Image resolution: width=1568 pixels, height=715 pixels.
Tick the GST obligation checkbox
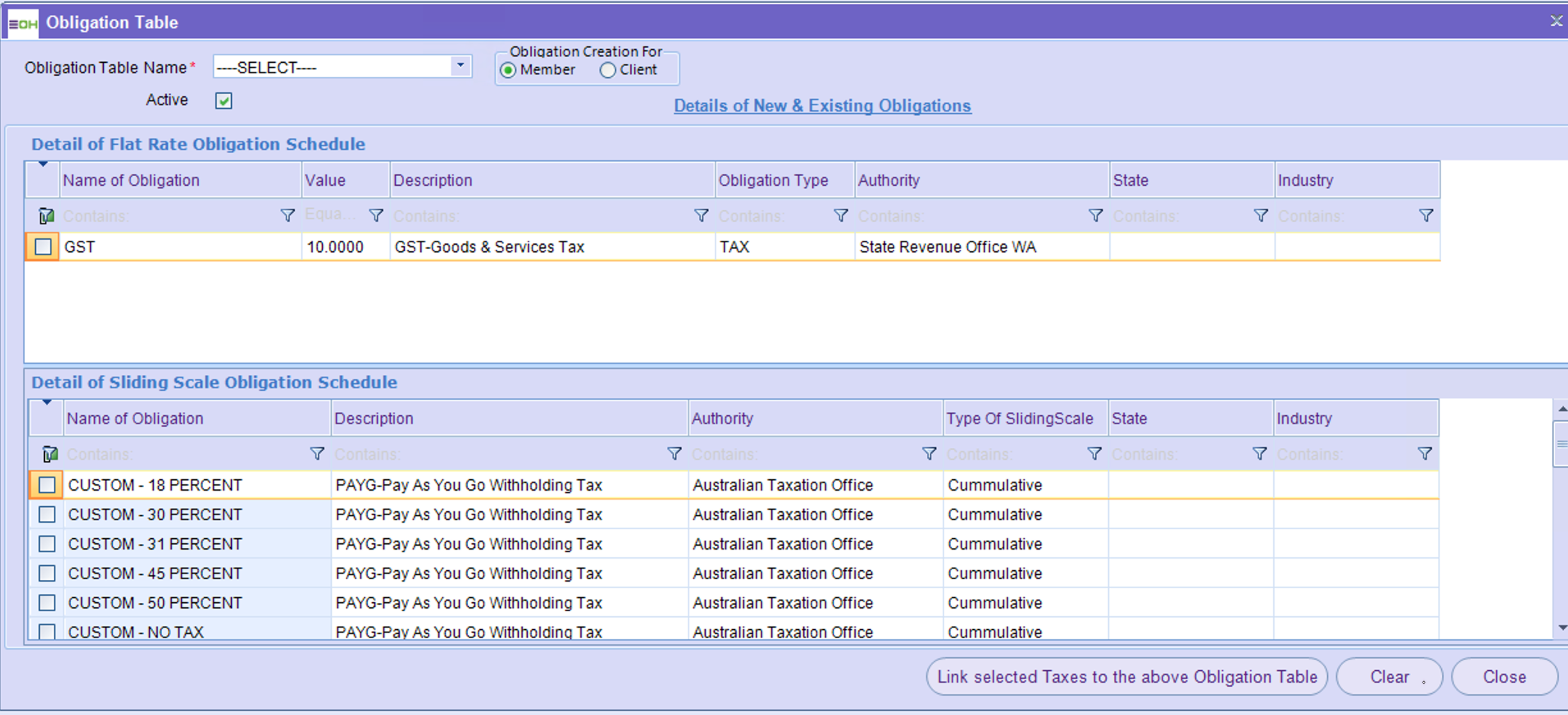point(44,247)
